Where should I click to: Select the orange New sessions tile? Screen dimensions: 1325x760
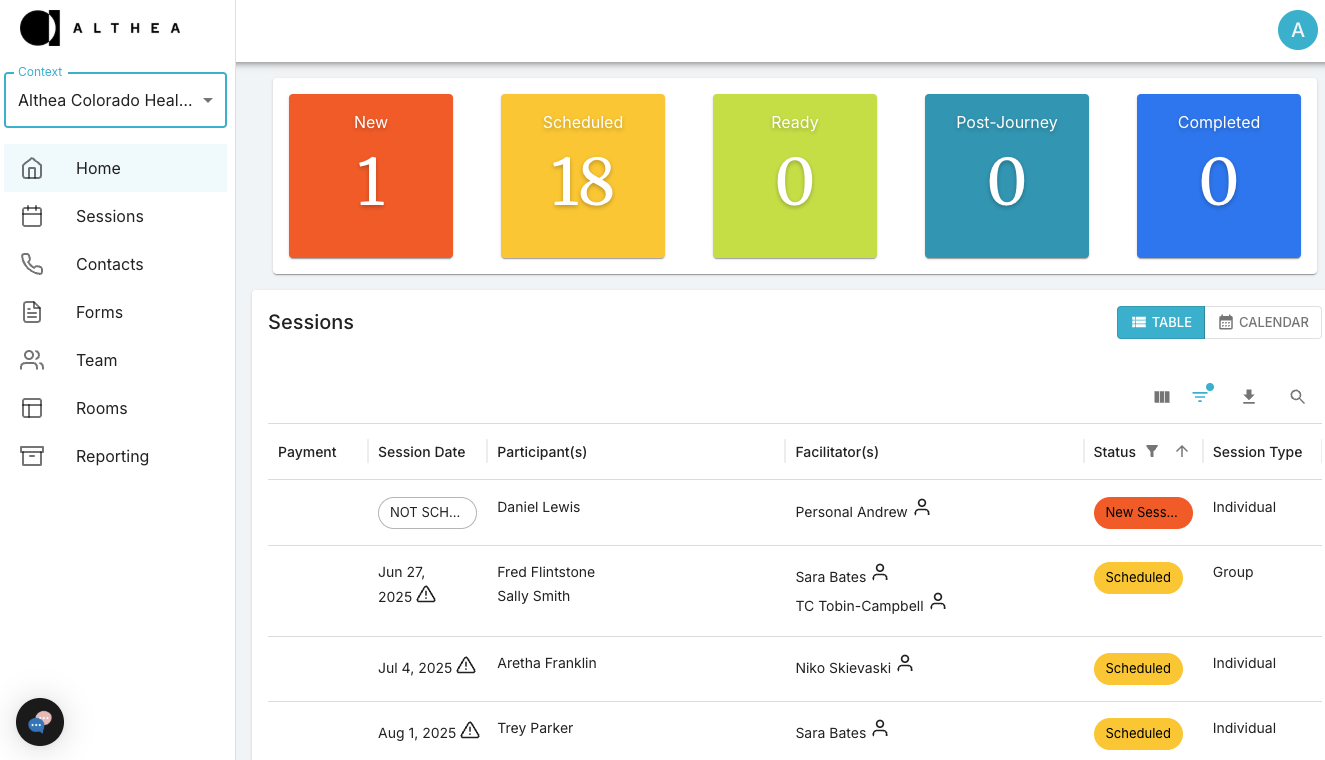click(x=371, y=176)
